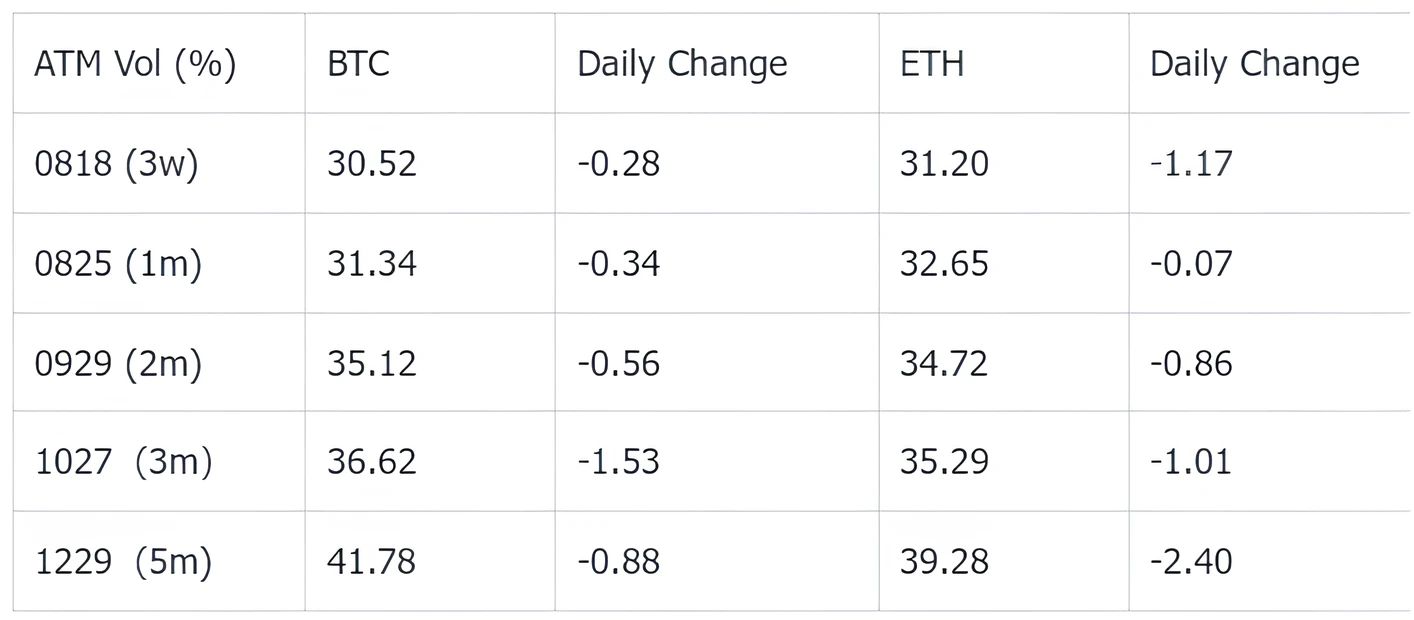Click ETH daily change -0.07

point(1191,263)
